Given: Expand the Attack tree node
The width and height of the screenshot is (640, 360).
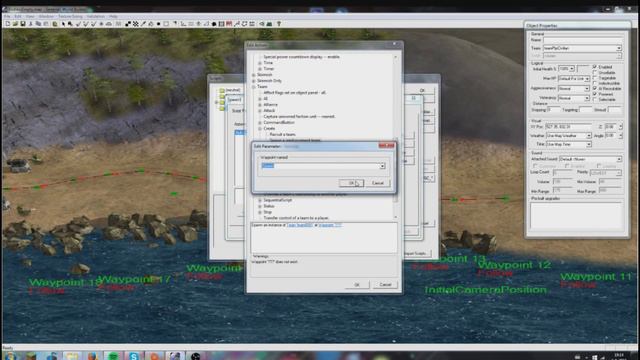Looking at the screenshot, I should [260, 111].
